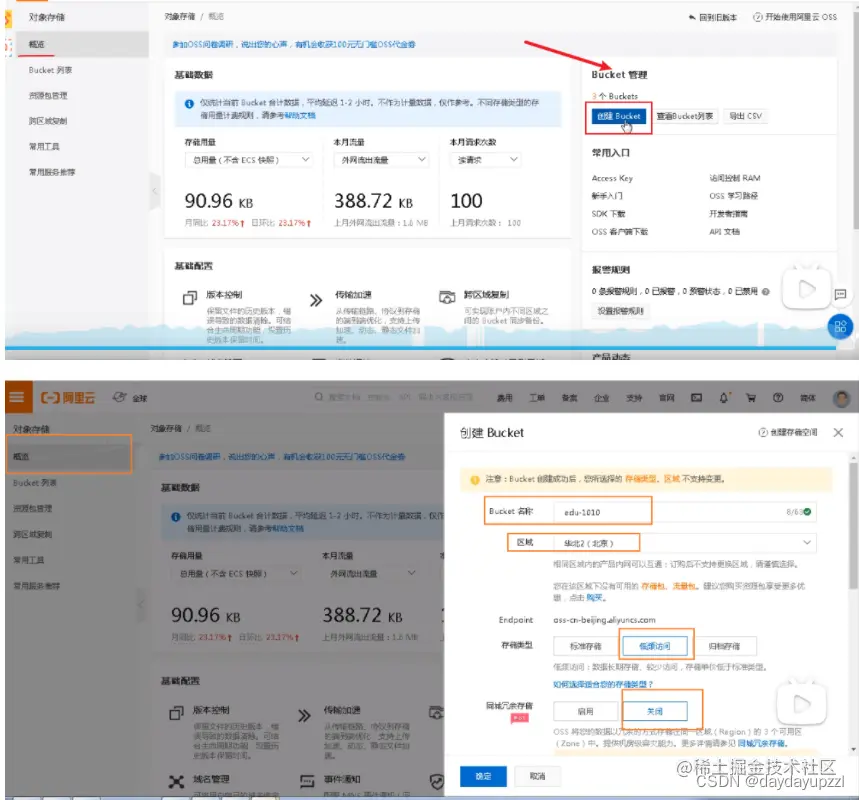The image size is (859, 800).
Task: Click the 跨区域复制 icon in 基础配置 on the undimmed page
Action: pos(447,297)
